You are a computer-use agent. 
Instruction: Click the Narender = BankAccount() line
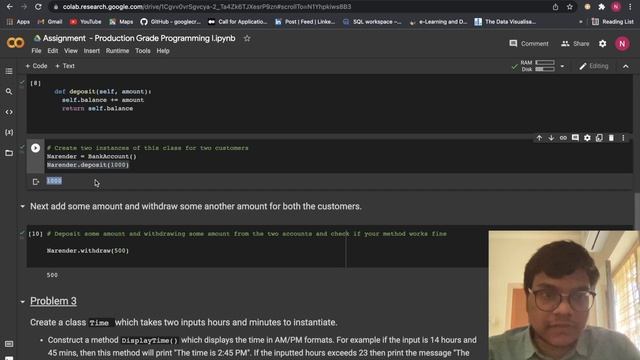coord(91,156)
